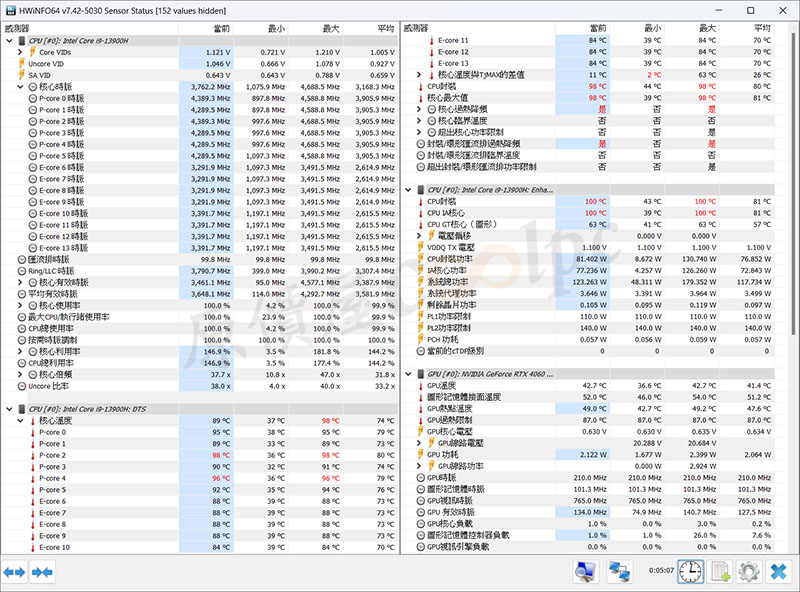Open sensor settings gear icon

tap(747, 572)
